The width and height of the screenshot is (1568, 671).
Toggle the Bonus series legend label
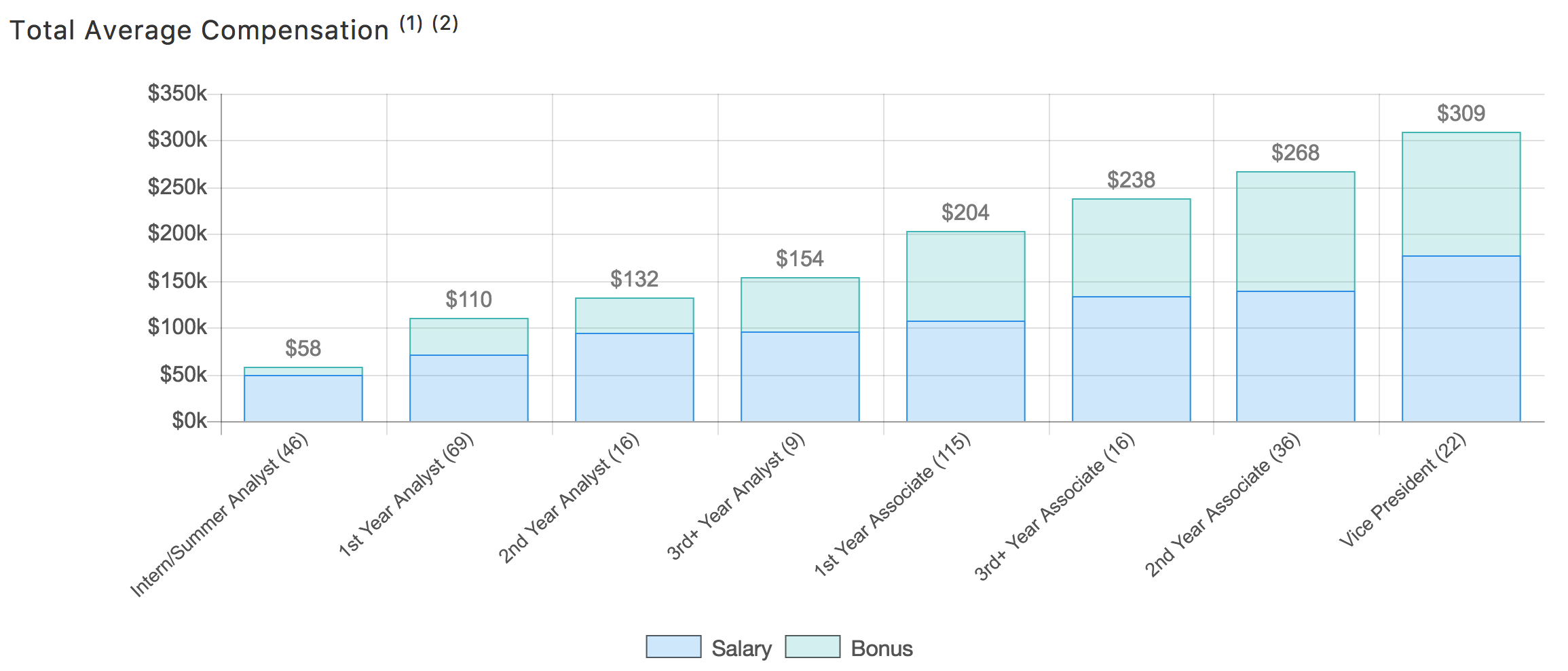881,649
